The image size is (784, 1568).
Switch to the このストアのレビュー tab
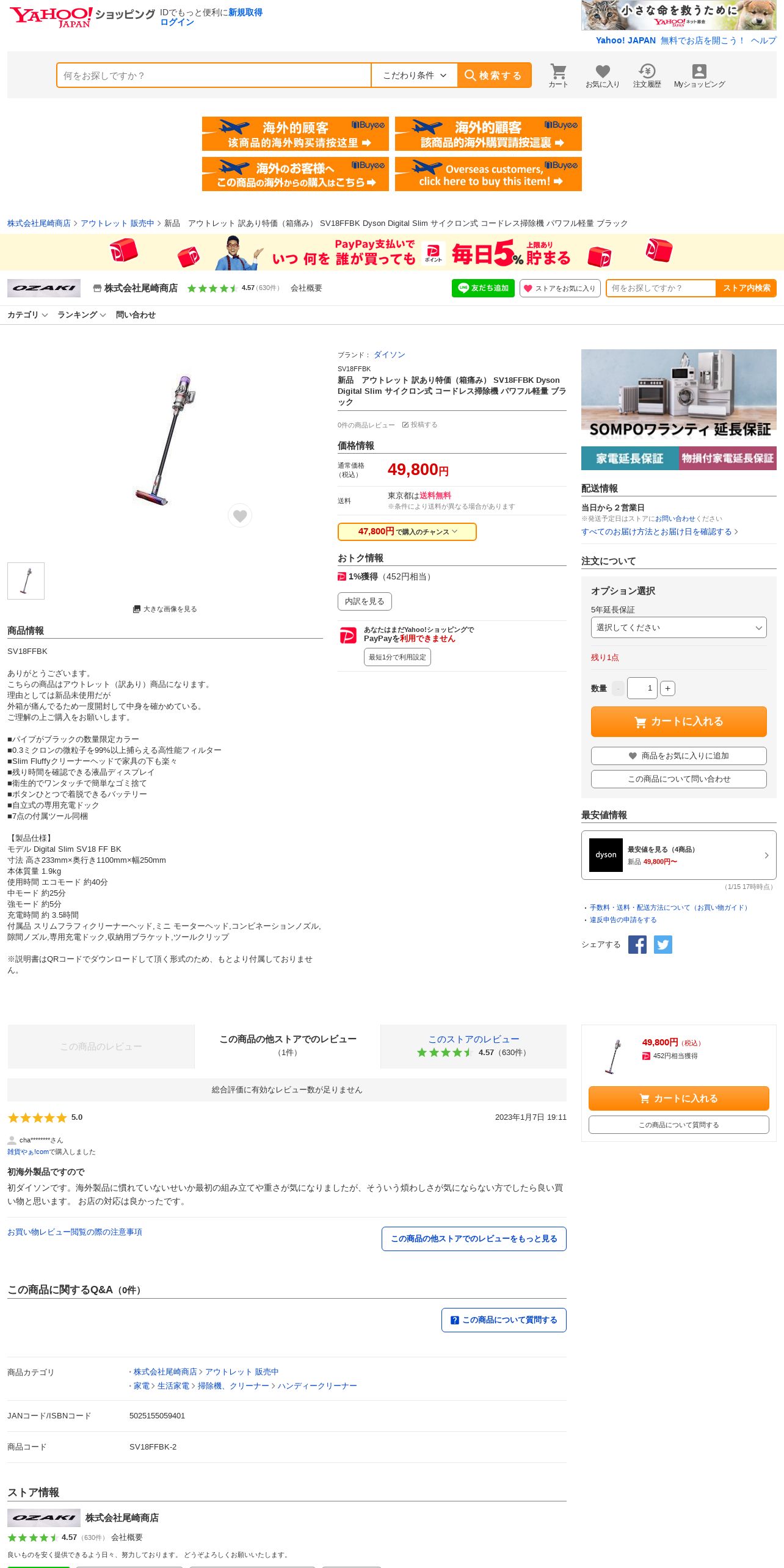click(473, 1046)
